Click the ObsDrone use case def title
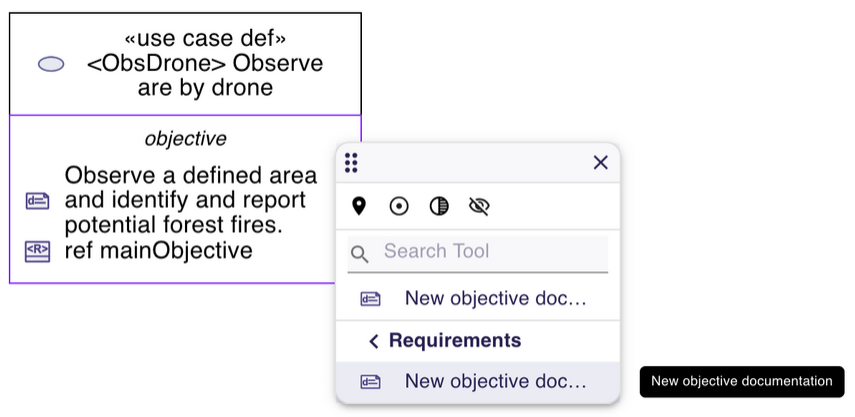Viewport: 855px width, 417px height. (205, 64)
